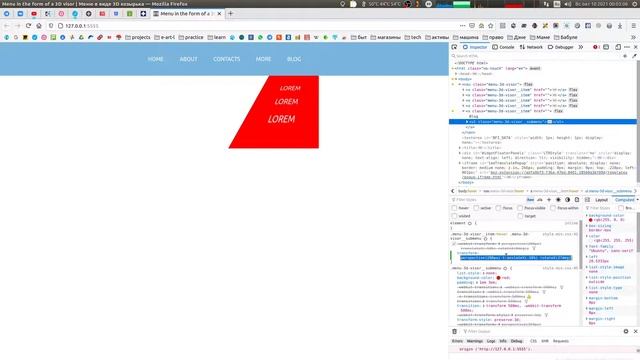The height and width of the screenshot is (360, 640).
Task: Toggle dark color scheme simulation icon
Action: point(567,200)
